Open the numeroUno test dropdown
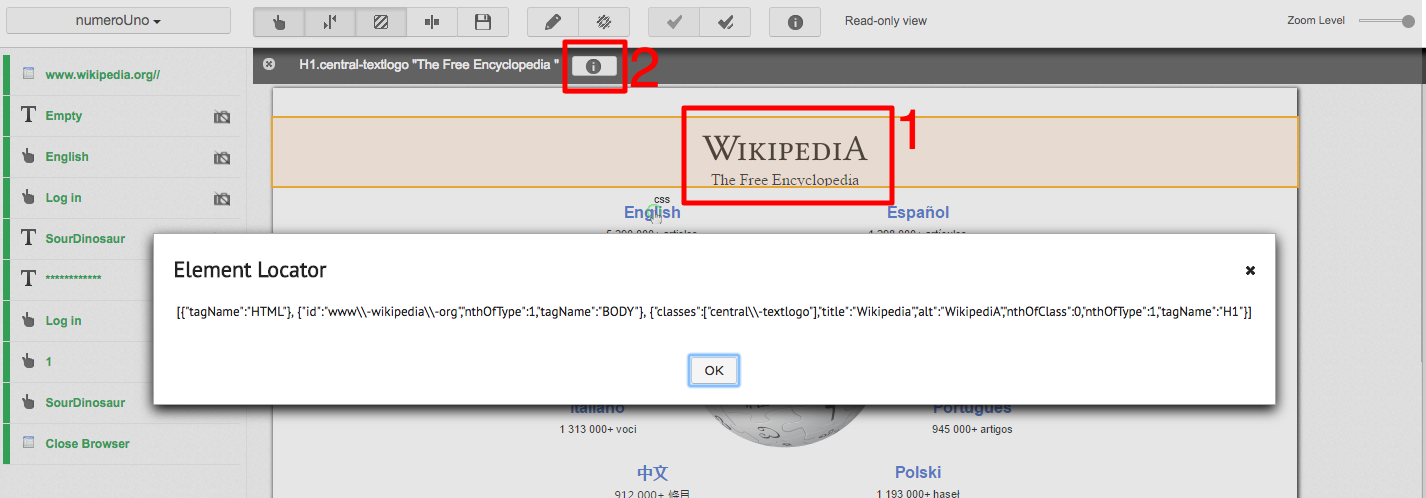Viewport: 1426px width, 498px height. 118,21
